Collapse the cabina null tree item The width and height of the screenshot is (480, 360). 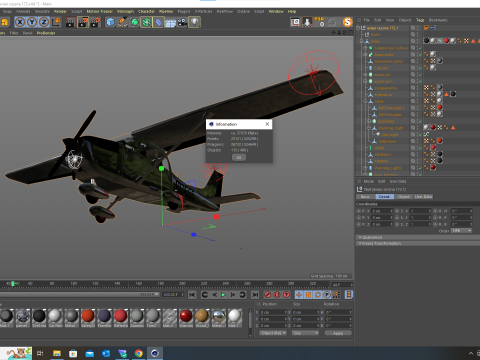(365, 101)
